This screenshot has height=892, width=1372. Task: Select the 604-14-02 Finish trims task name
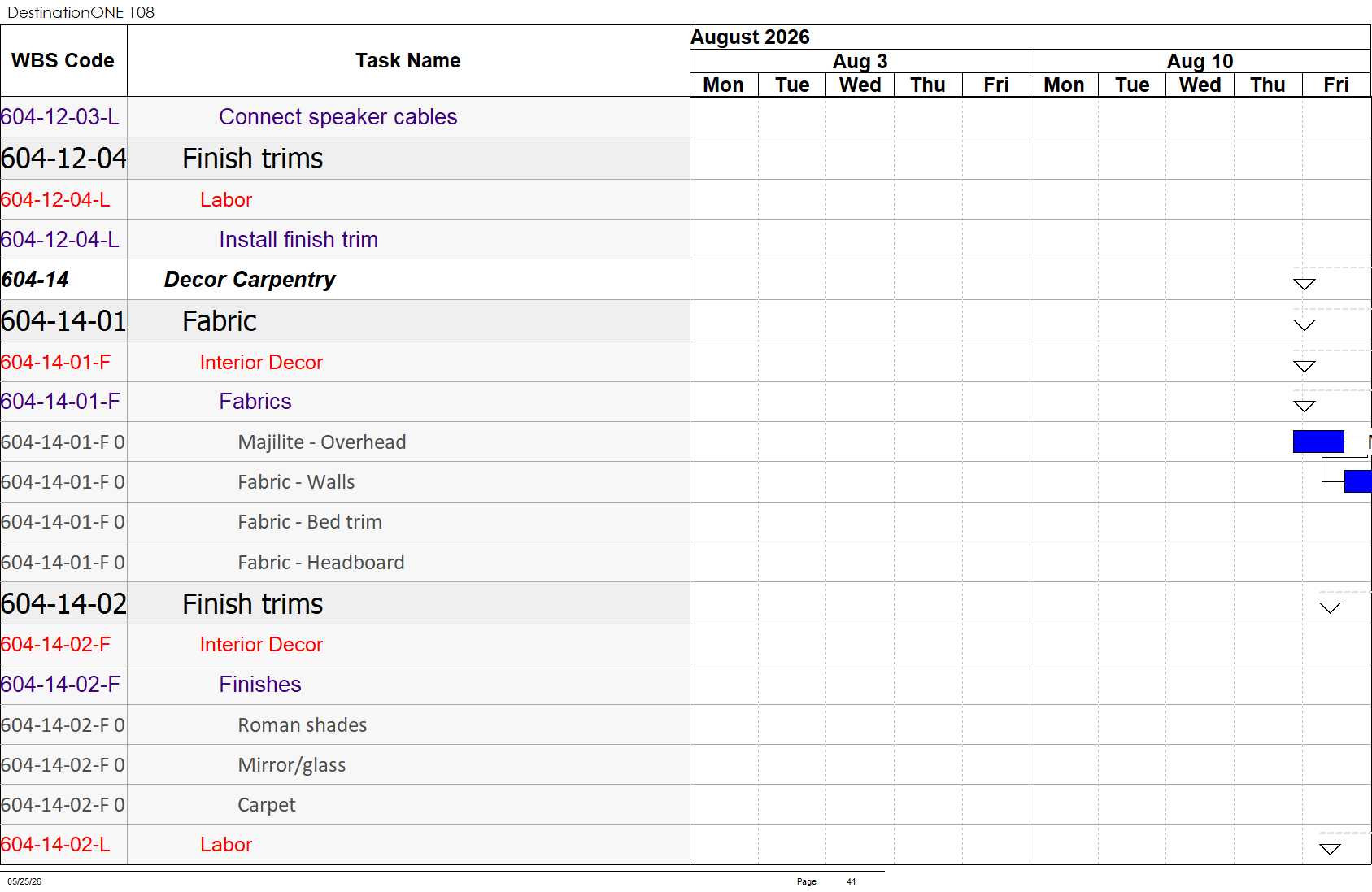click(x=253, y=604)
